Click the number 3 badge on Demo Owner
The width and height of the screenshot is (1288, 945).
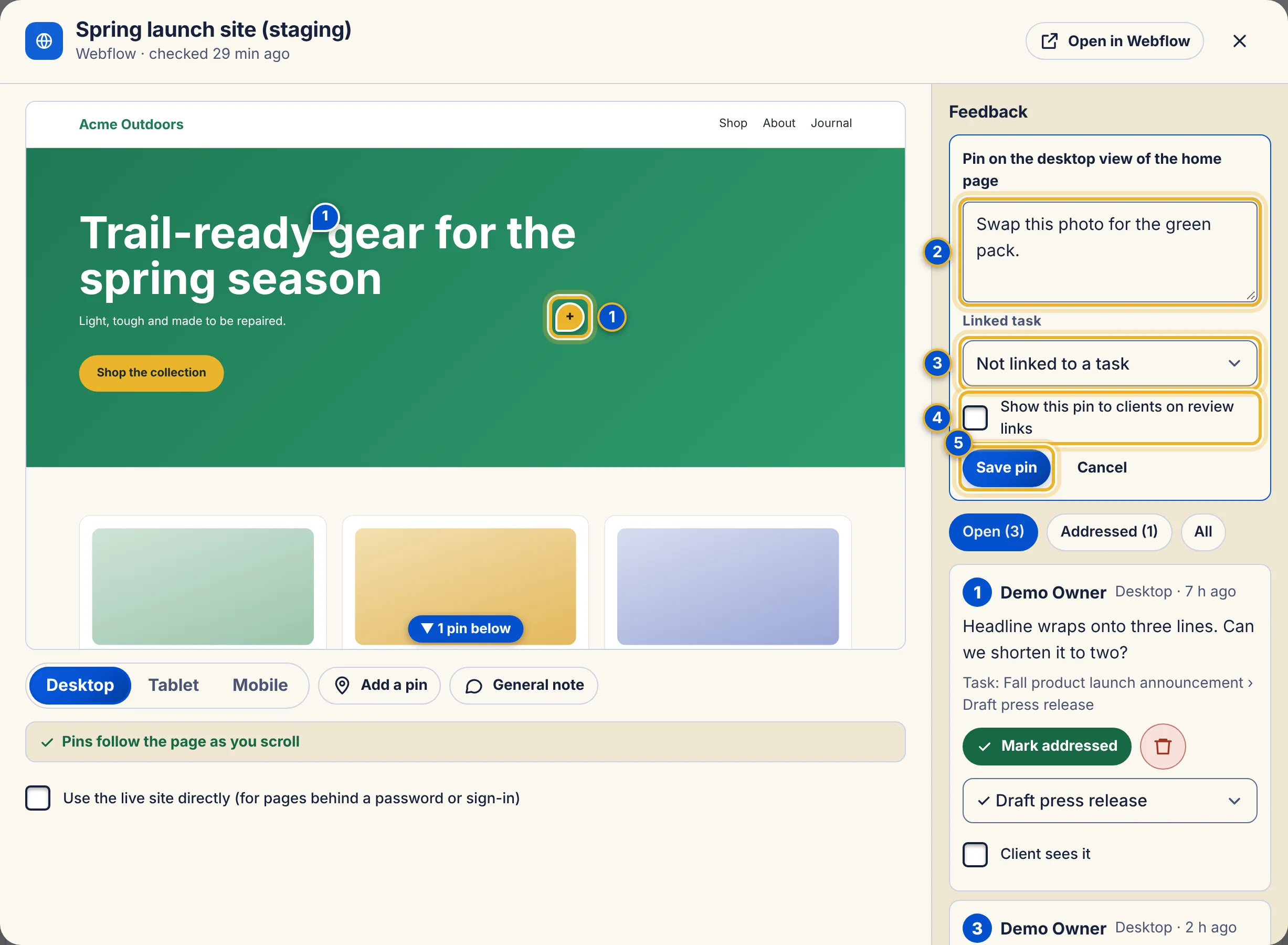pyautogui.click(x=977, y=928)
